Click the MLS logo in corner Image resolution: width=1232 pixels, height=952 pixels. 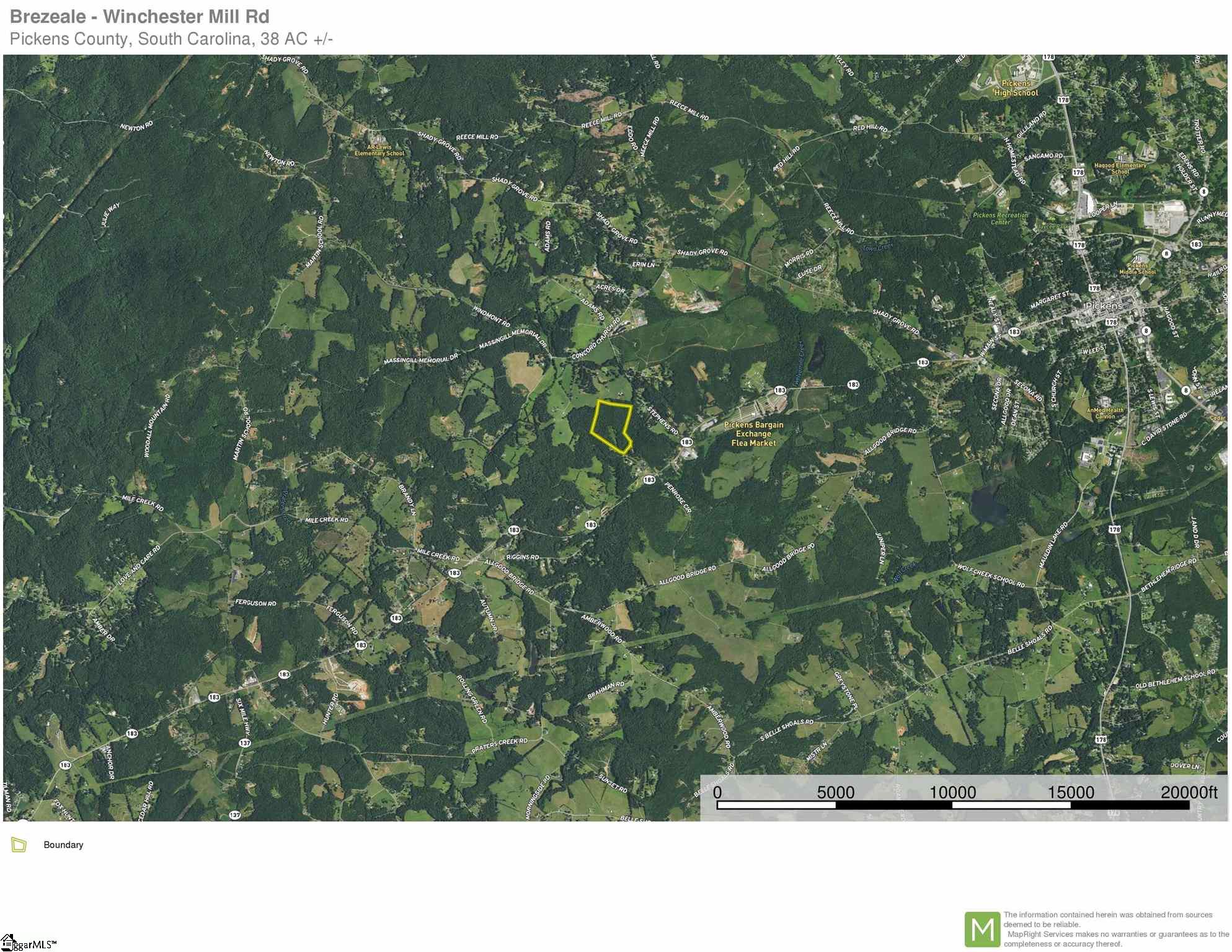[29, 943]
